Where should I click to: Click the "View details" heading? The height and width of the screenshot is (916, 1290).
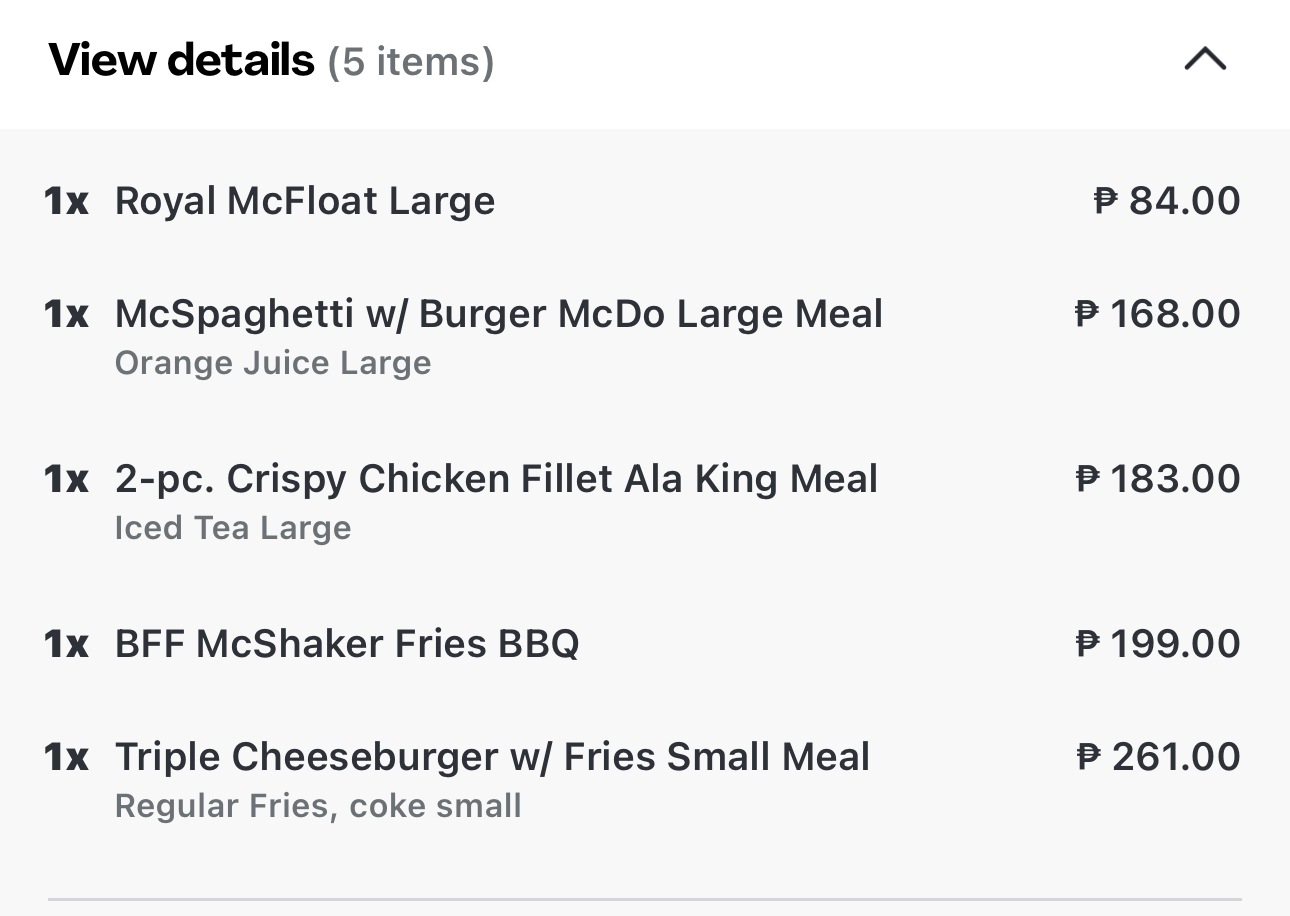point(181,61)
